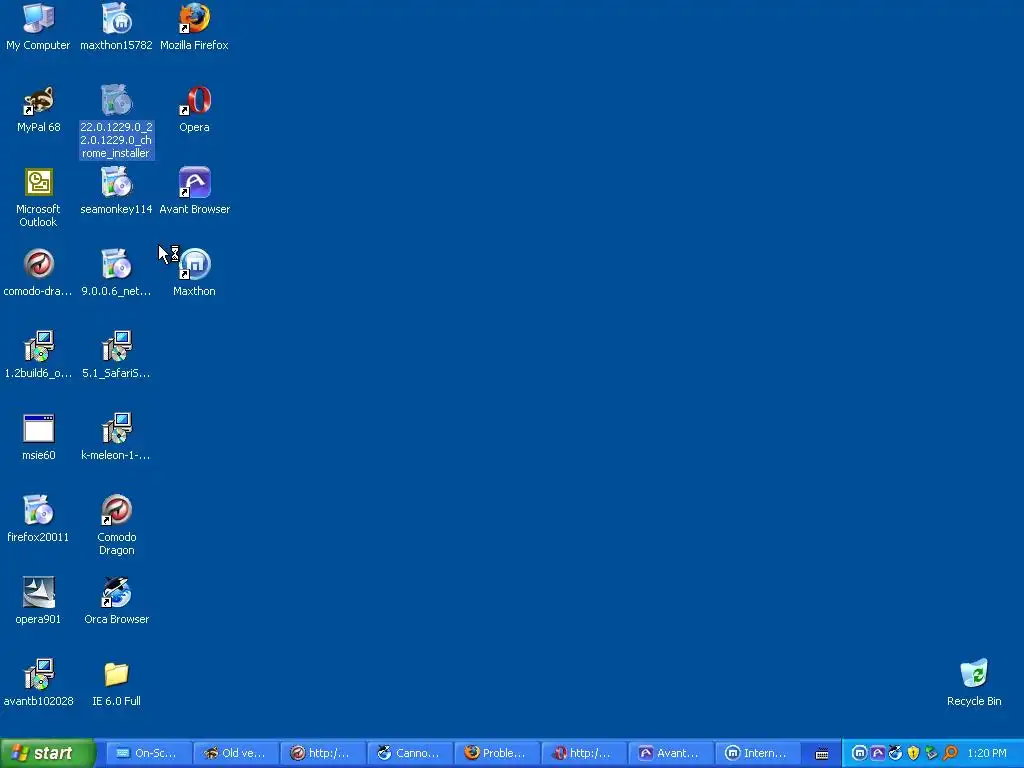Switch to Old ve... taskbar window

[236, 753]
